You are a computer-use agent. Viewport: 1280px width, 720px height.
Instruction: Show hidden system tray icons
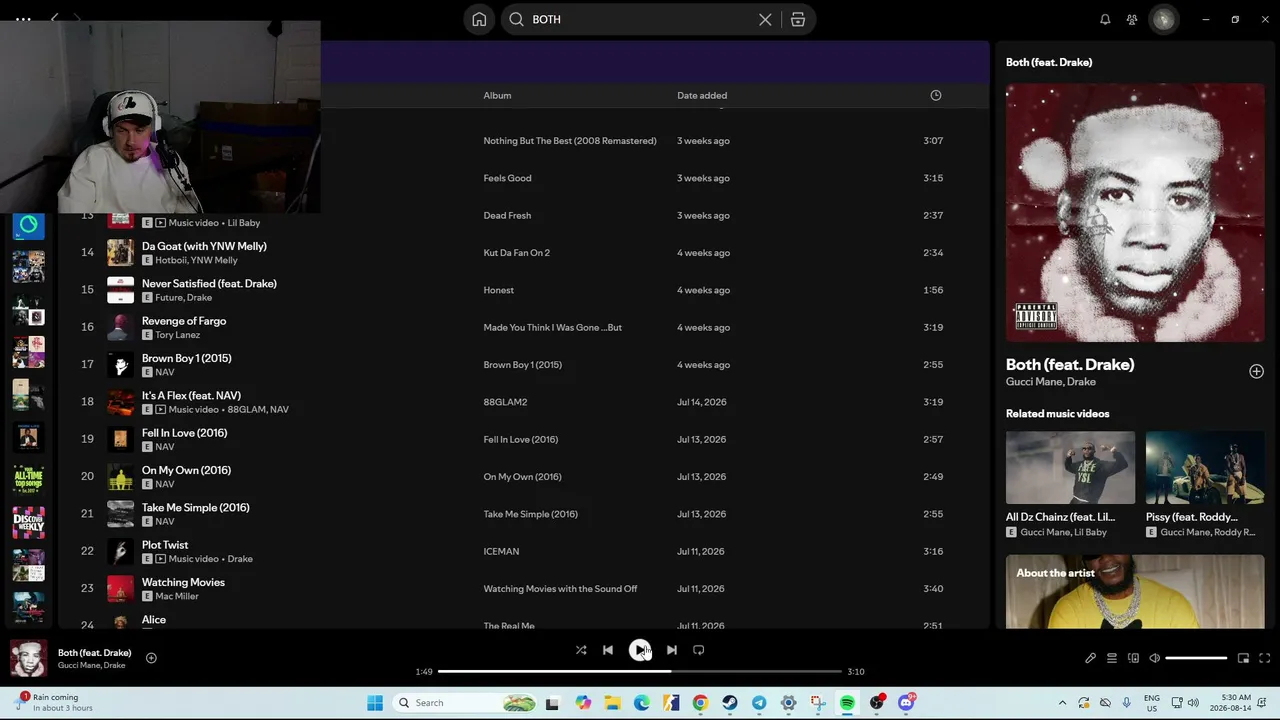tap(1062, 703)
